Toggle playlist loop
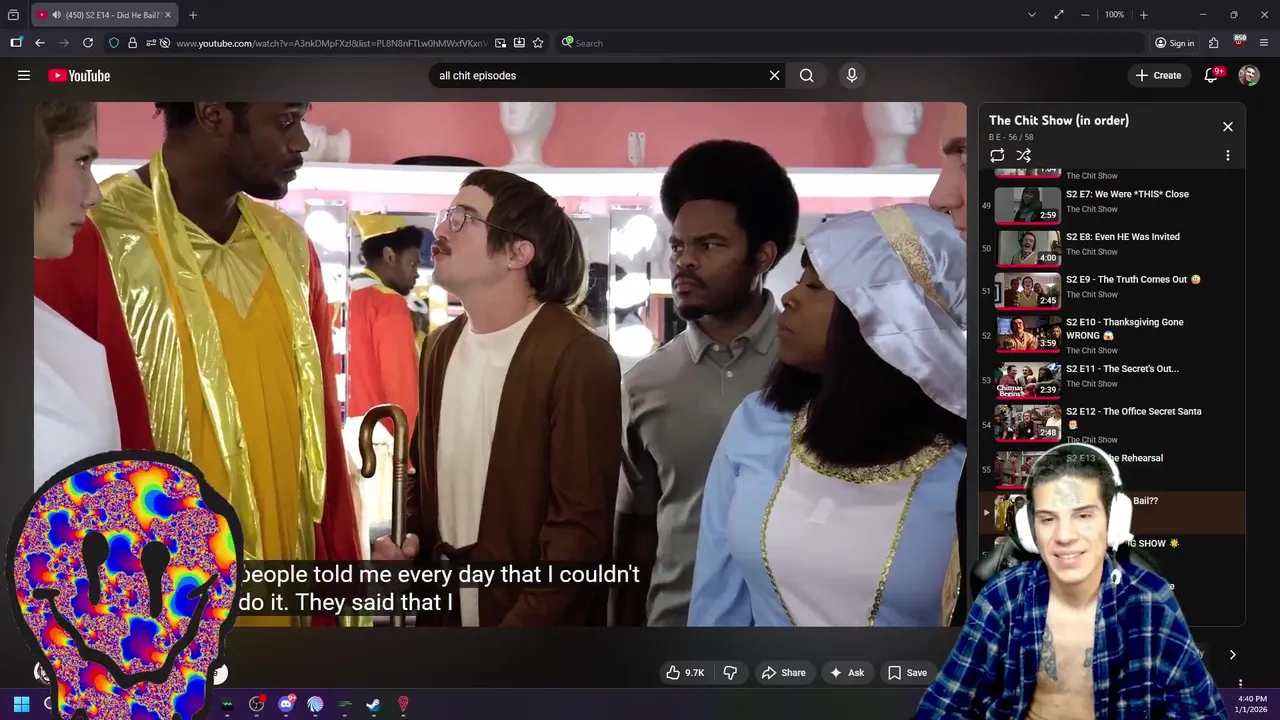Viewport: 1280px width, 720px height. (x=997, y=155)
